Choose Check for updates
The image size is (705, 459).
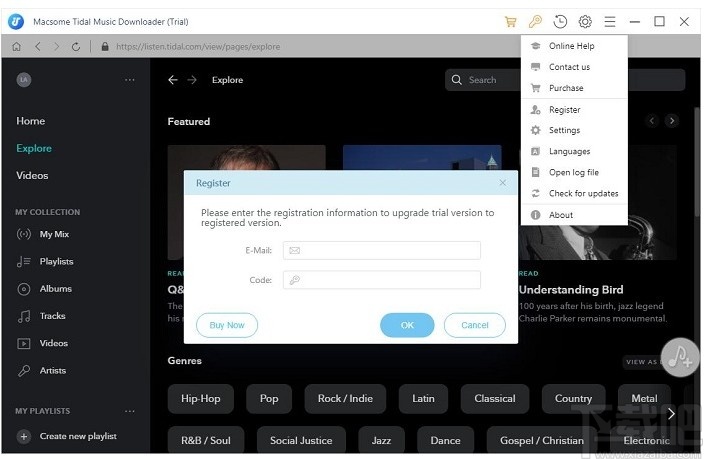pyautogui.click(x=574, y=193)
